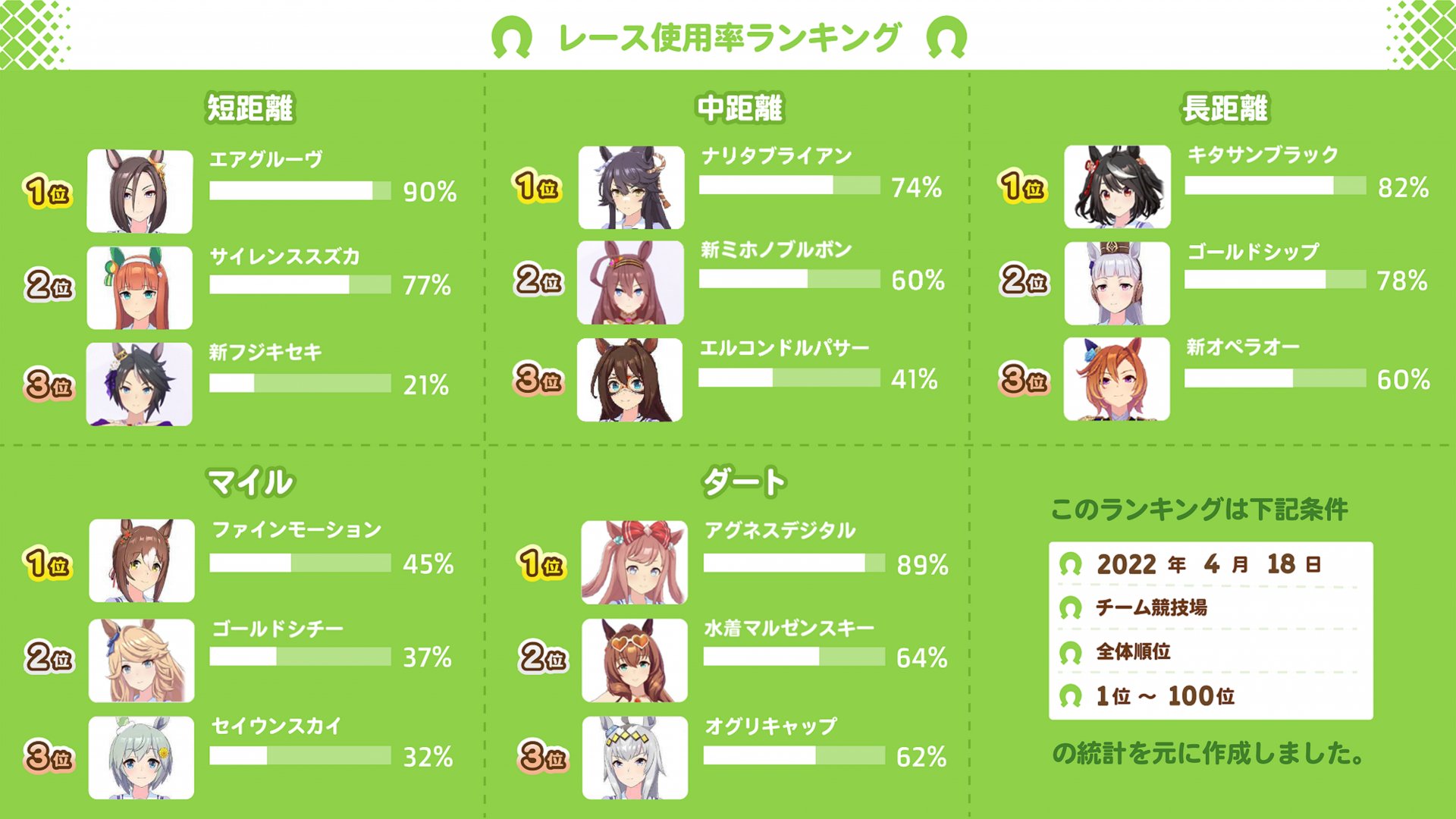Click the horseshoe bullet beside チーム競技場
This screenshot has width=1456, height=819.
pyautogui.click(x=1070, y=608)
